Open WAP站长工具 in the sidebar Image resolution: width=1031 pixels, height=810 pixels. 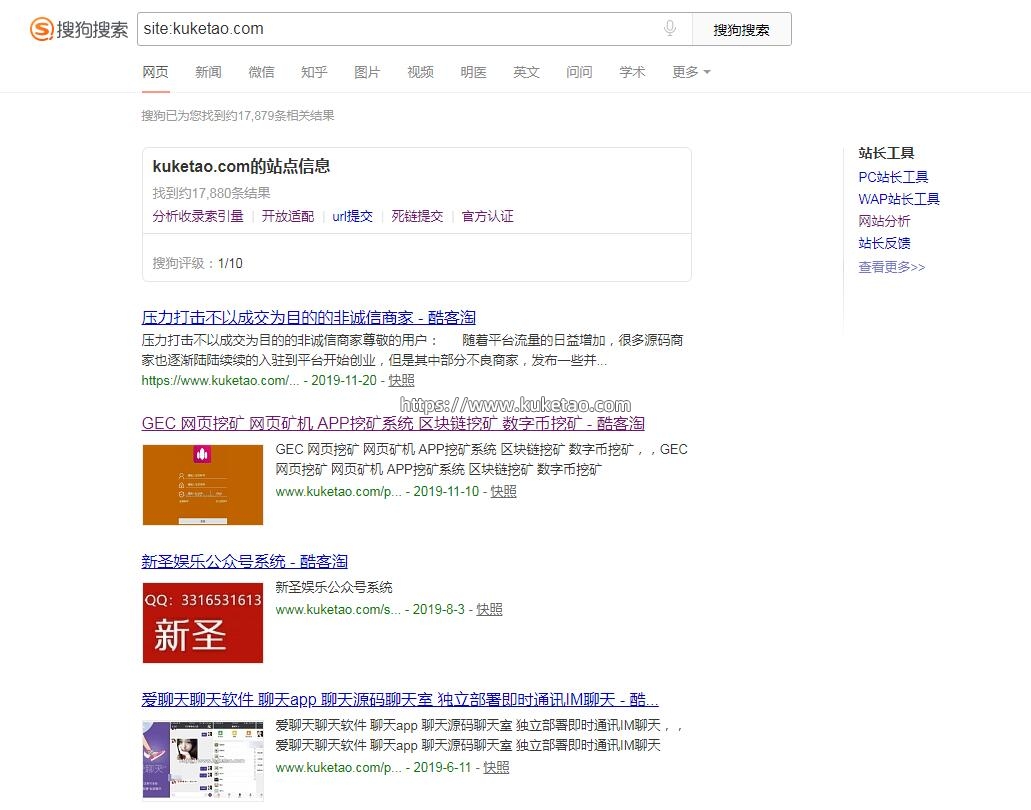point(898,199)
